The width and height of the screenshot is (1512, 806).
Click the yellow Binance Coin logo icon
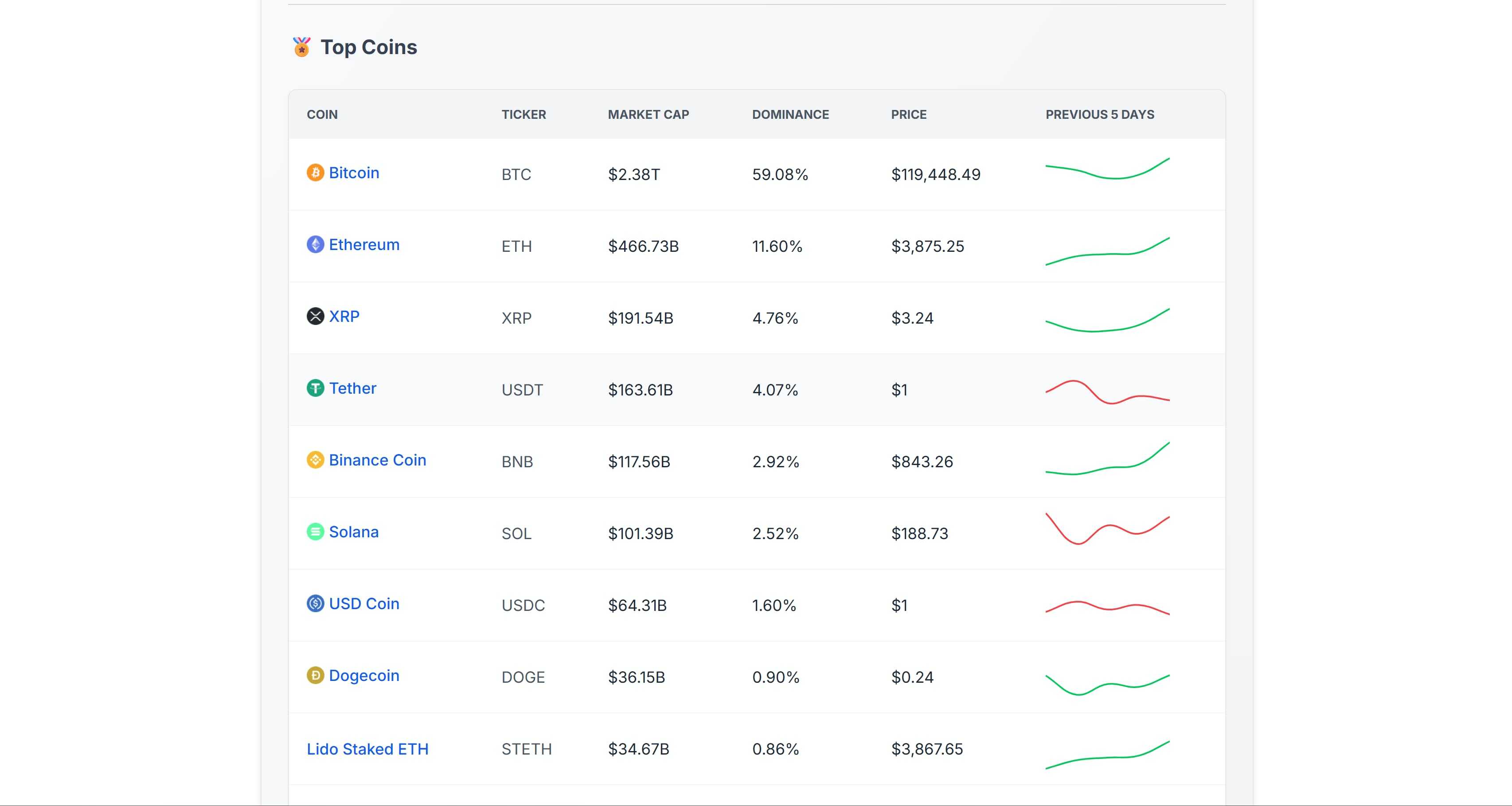(x=315, y=460)
